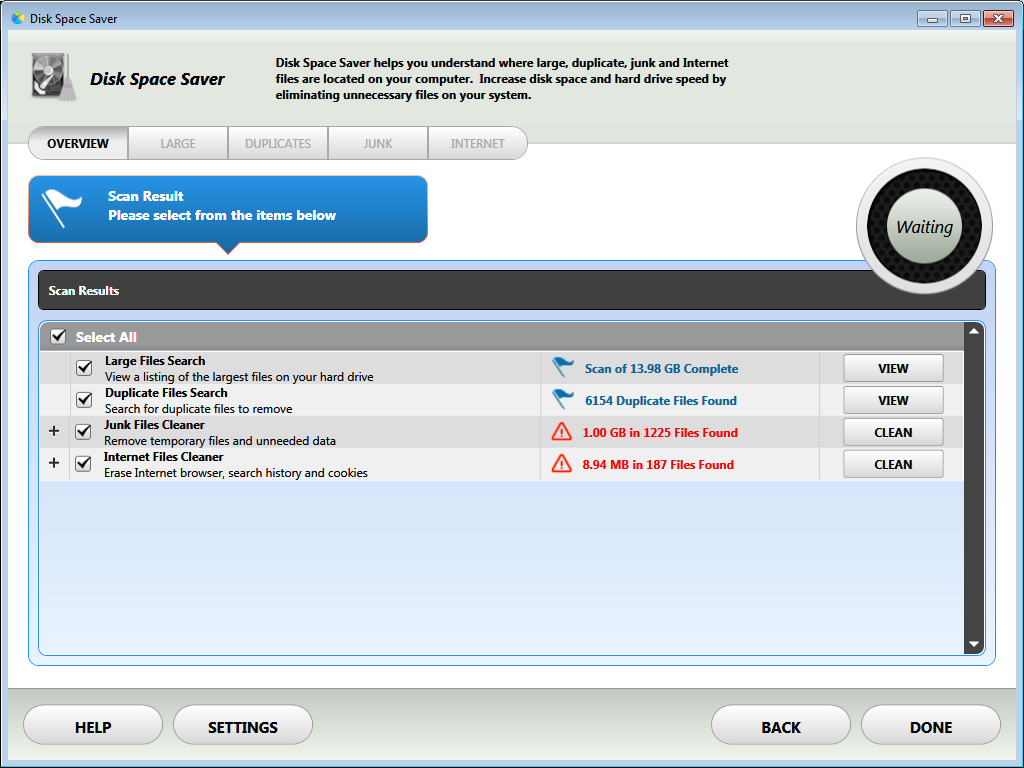This screenshot has height=768, width=1024.
Task: Disable the Junk Files Cleaner checkbox
Action: coord(84,432)
